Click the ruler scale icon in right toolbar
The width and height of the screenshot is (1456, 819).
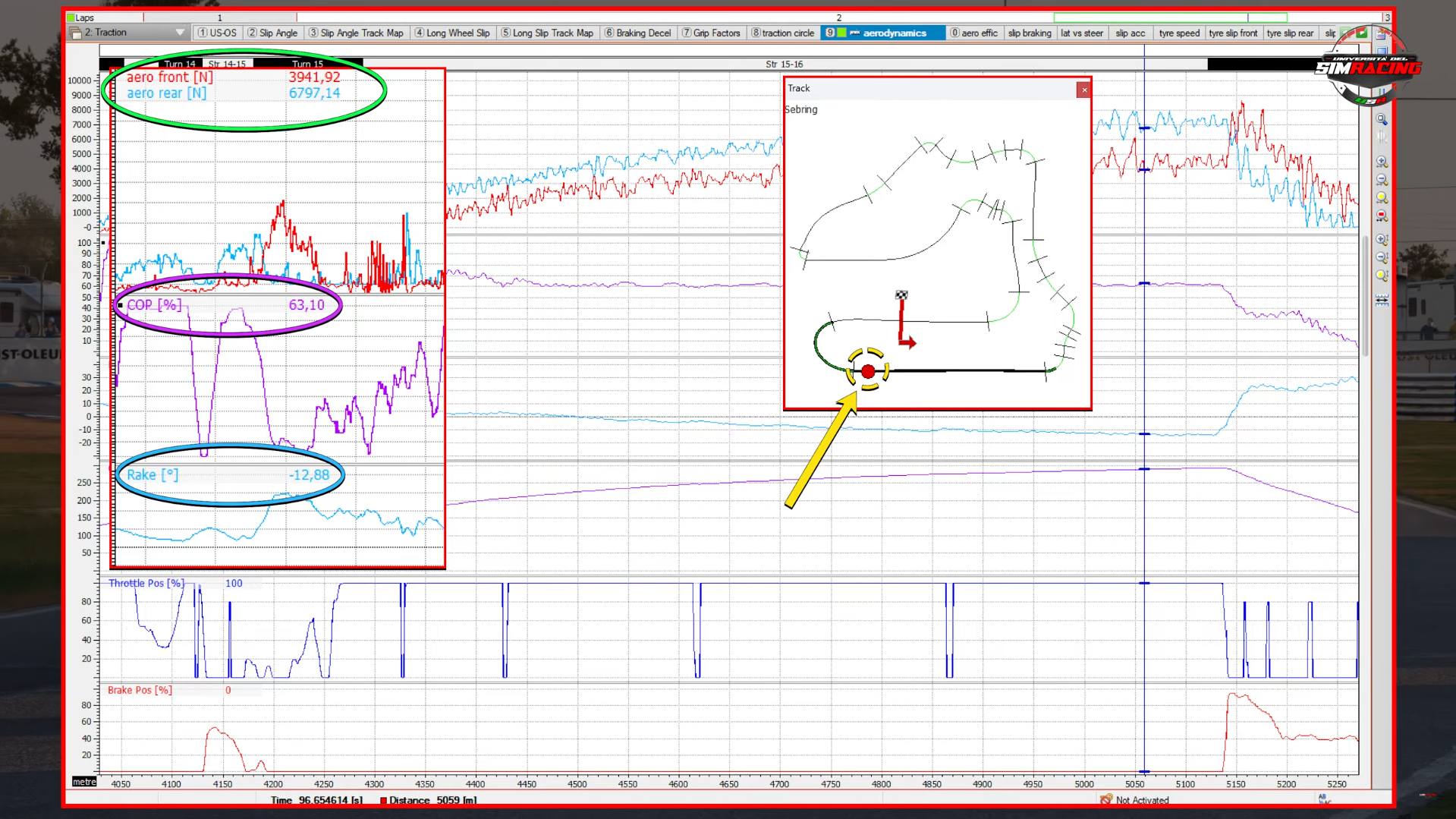(x=1382, y=301)
